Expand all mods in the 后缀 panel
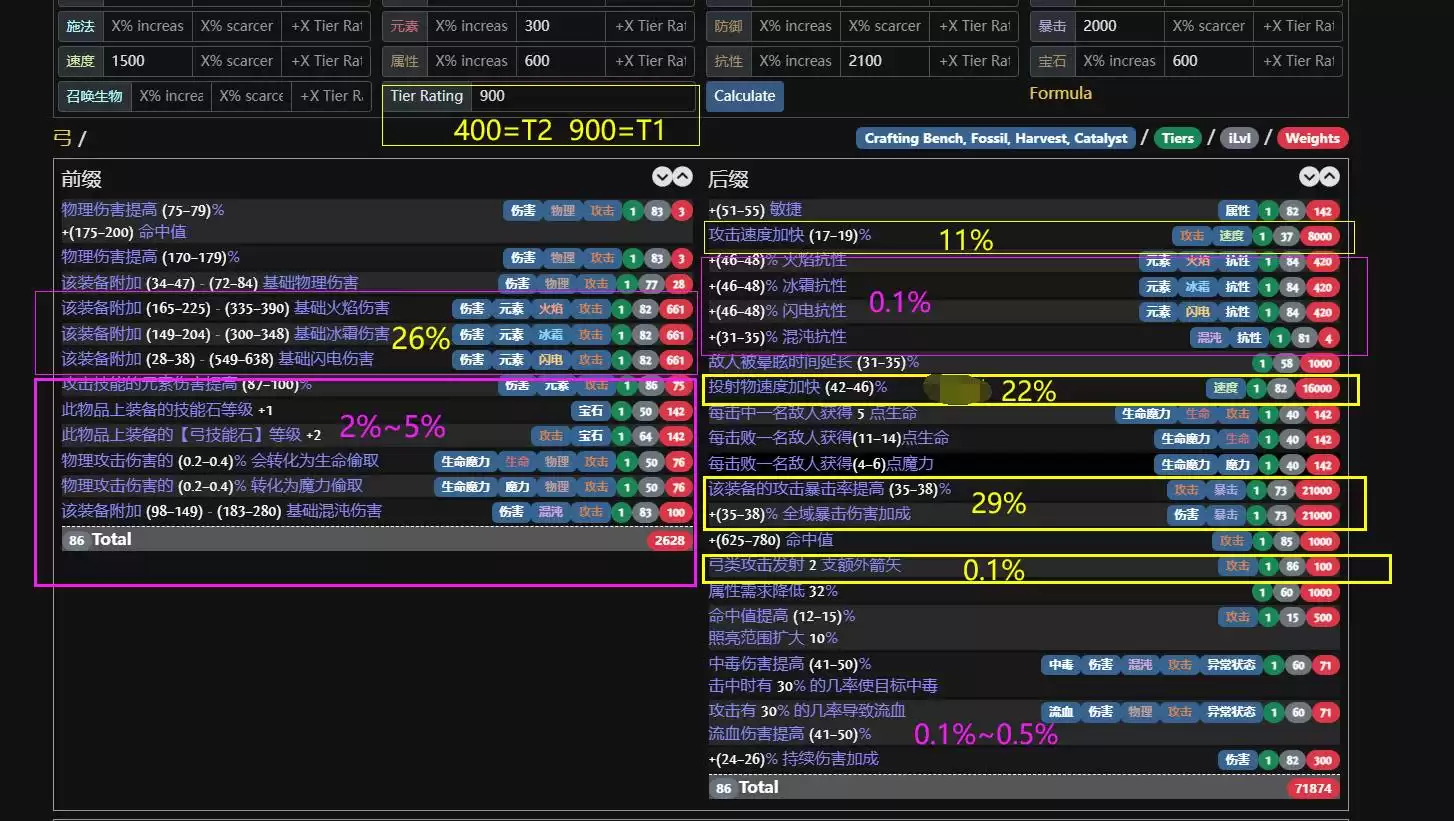 (1308, 177)
